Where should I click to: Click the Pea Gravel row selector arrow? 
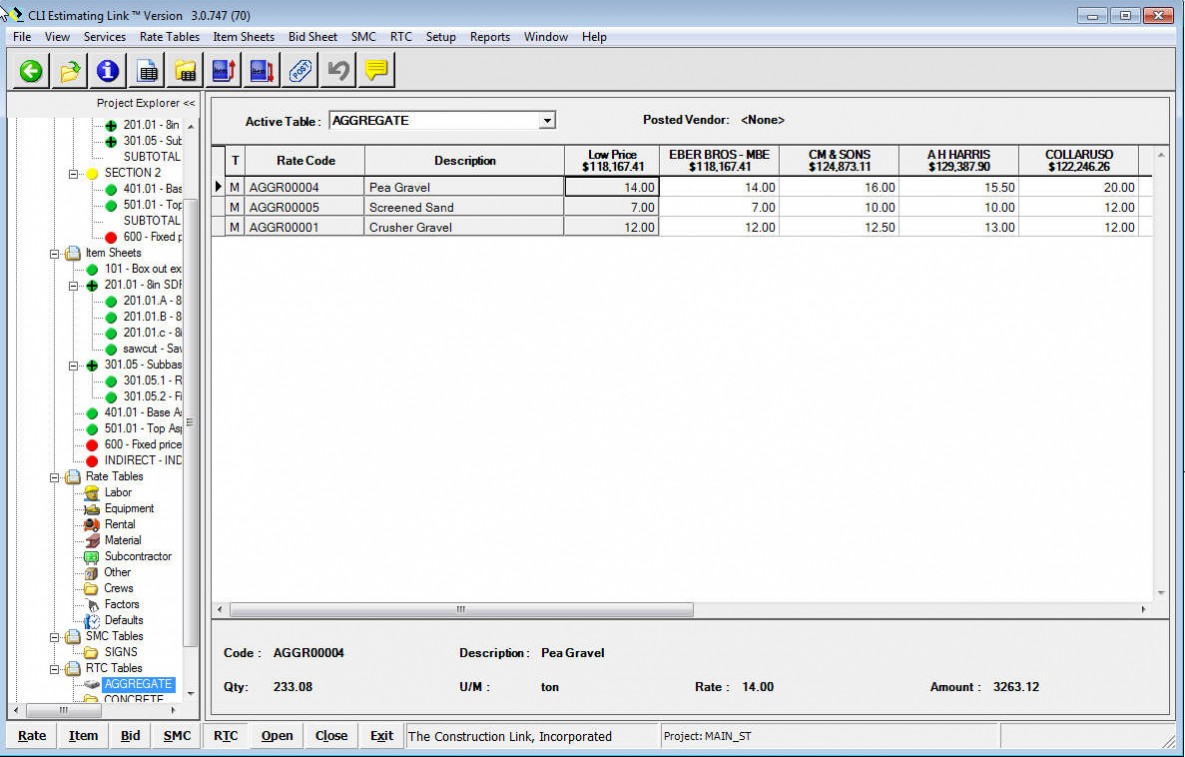pos(218,187)
